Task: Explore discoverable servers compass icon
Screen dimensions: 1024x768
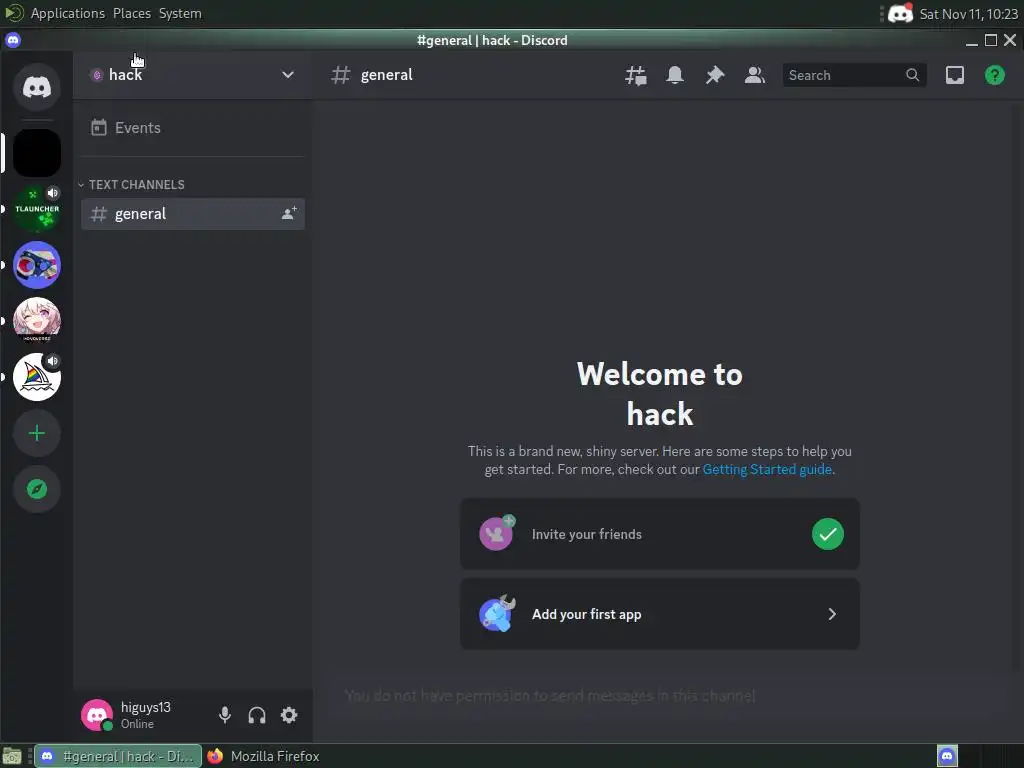Action: tap(37, 489)
